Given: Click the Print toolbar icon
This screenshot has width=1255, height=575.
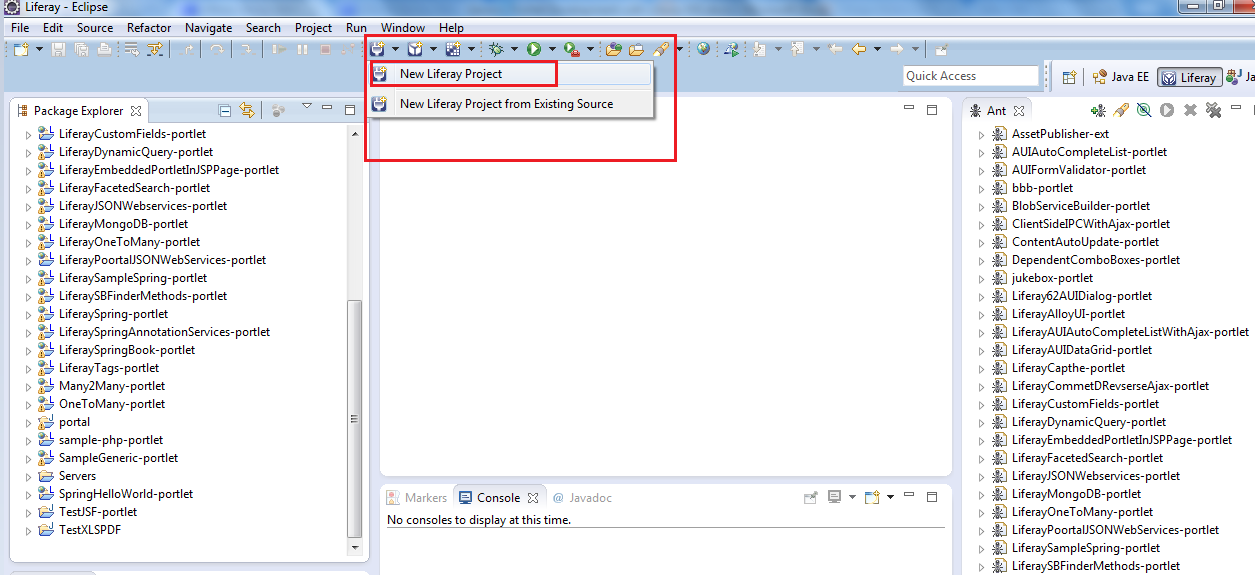Looking at the screenshot, I should (x=104, y=48).
